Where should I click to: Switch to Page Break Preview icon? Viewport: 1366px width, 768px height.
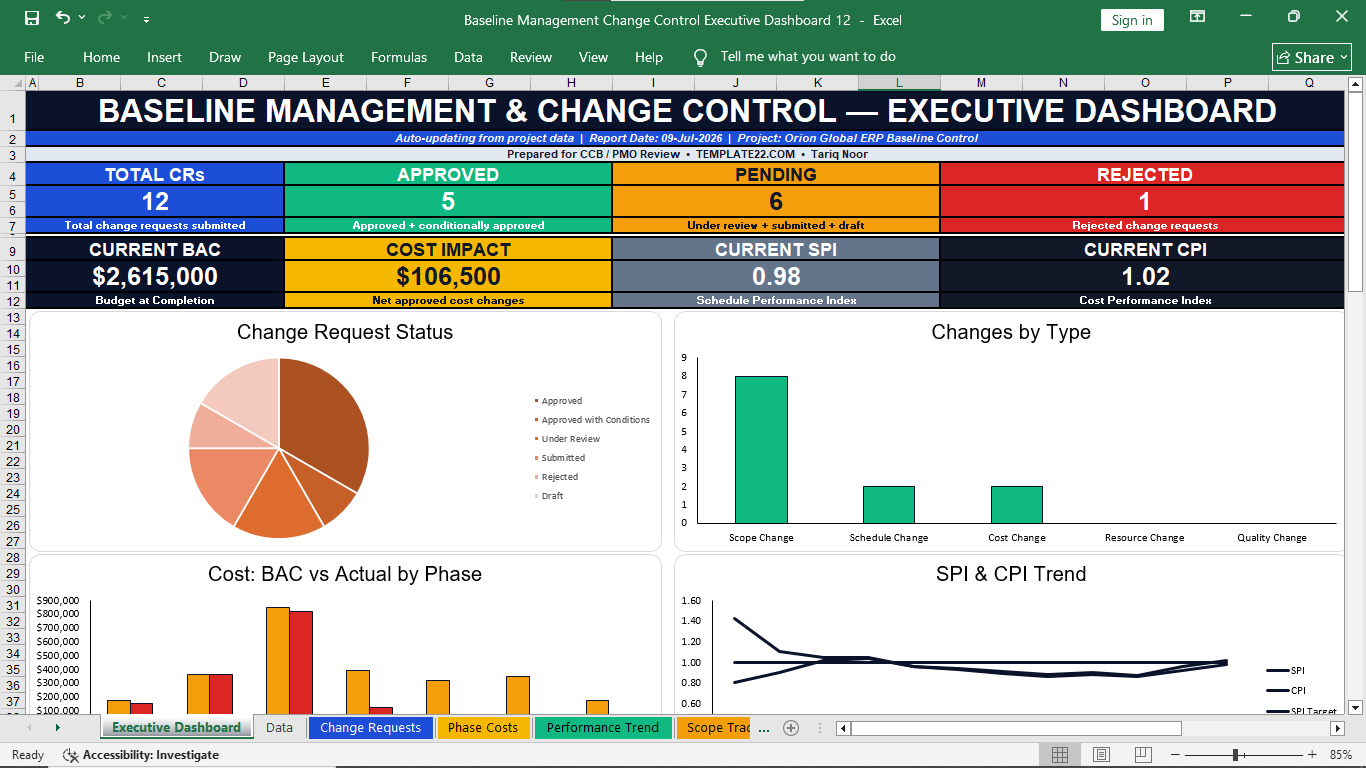click(x=1142, y=755)
